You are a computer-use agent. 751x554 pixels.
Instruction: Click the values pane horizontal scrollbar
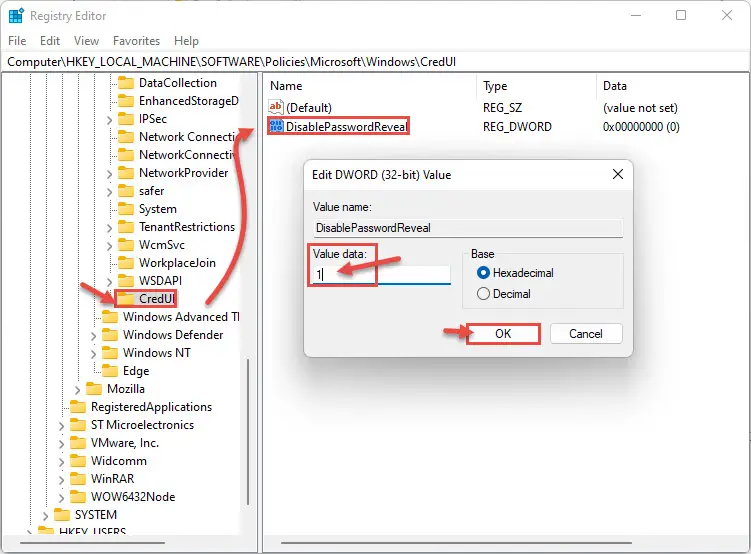[x=456, y=543]
